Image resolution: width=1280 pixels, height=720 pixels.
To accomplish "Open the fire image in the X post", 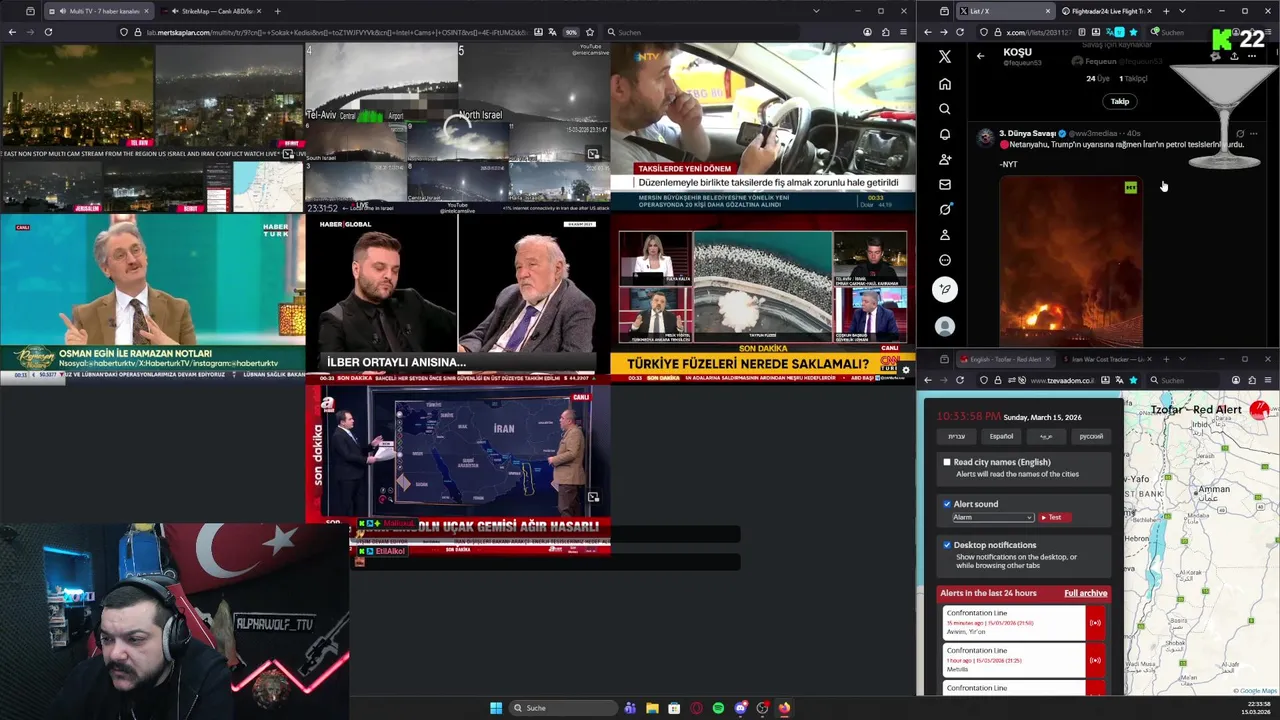I will coord(1071,262).
